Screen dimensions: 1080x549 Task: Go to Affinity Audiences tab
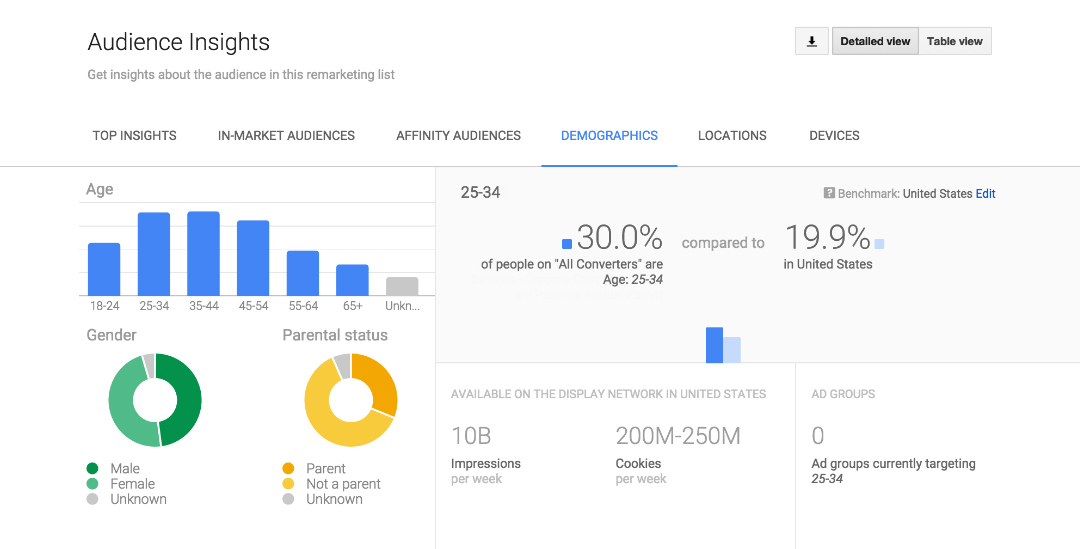(458, 136)
